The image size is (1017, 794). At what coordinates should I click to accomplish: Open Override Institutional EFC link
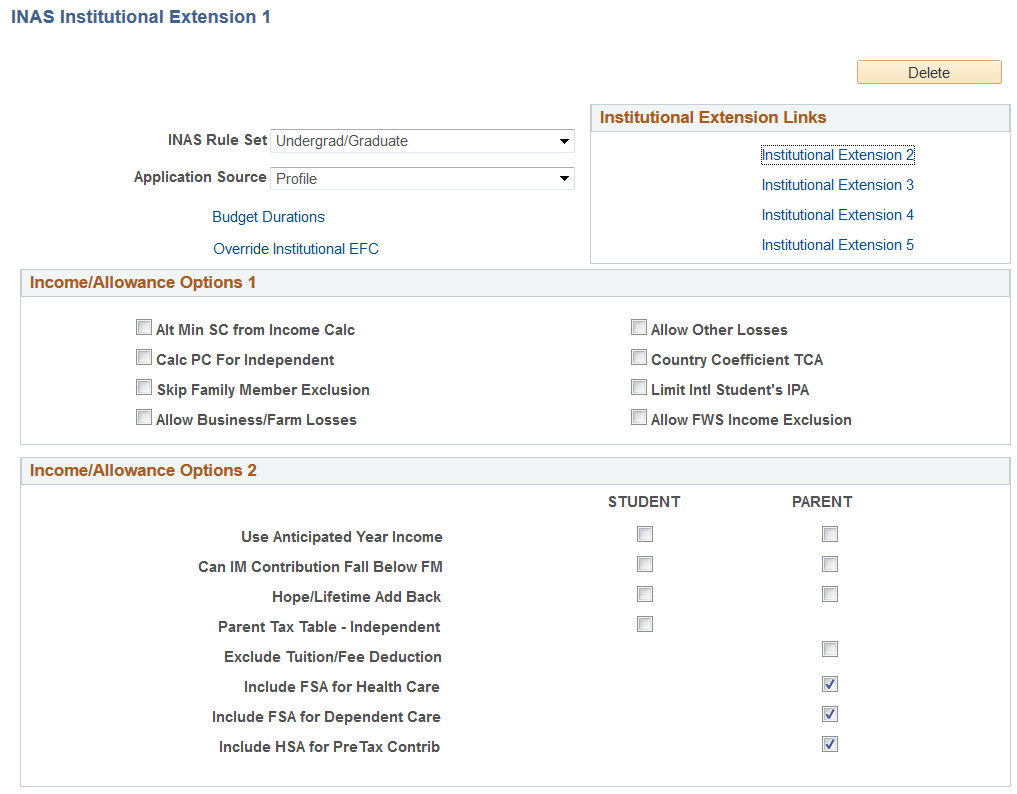point(296,249)
